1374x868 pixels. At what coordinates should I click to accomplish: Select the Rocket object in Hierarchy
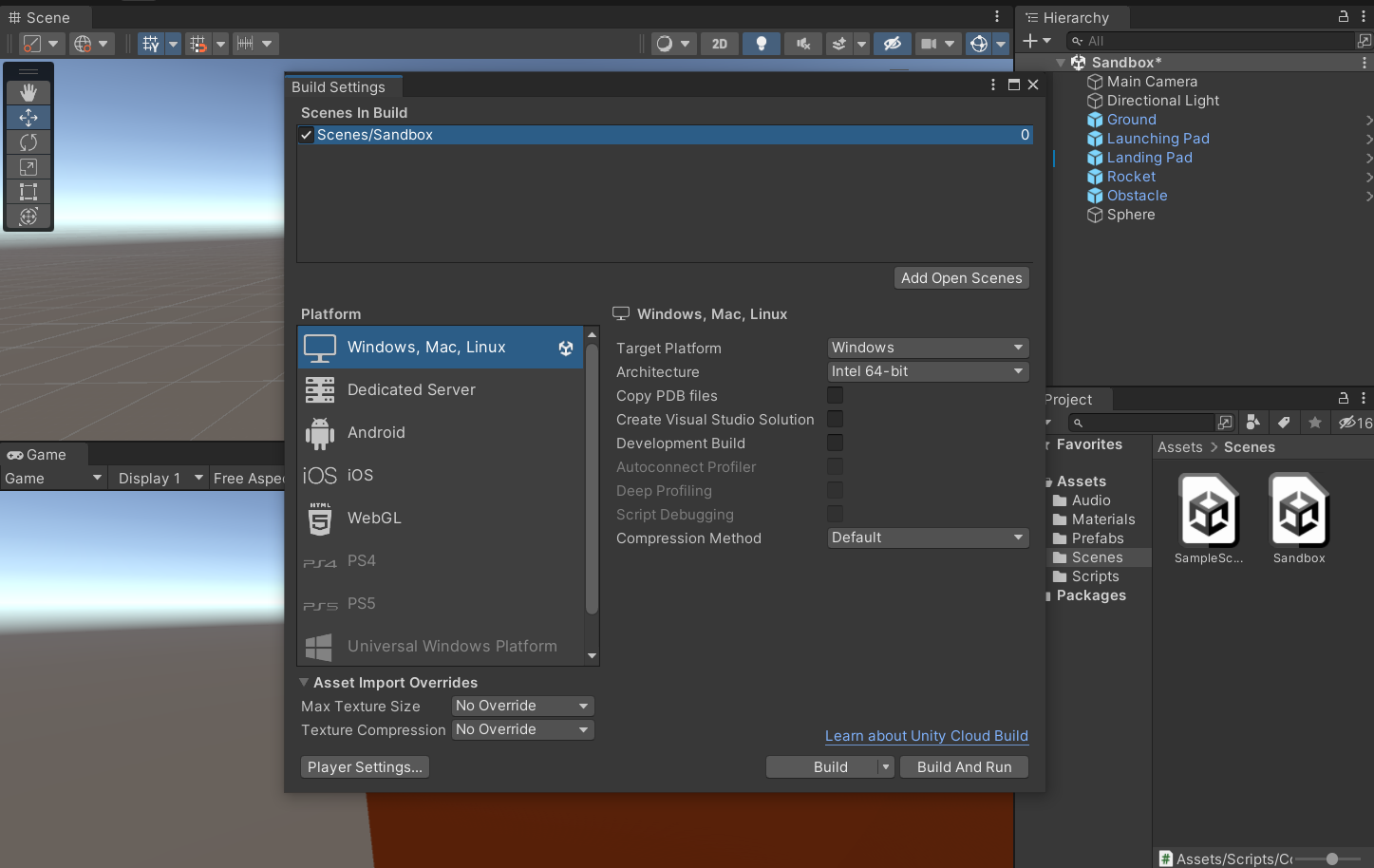click(x=1131, y=177)
